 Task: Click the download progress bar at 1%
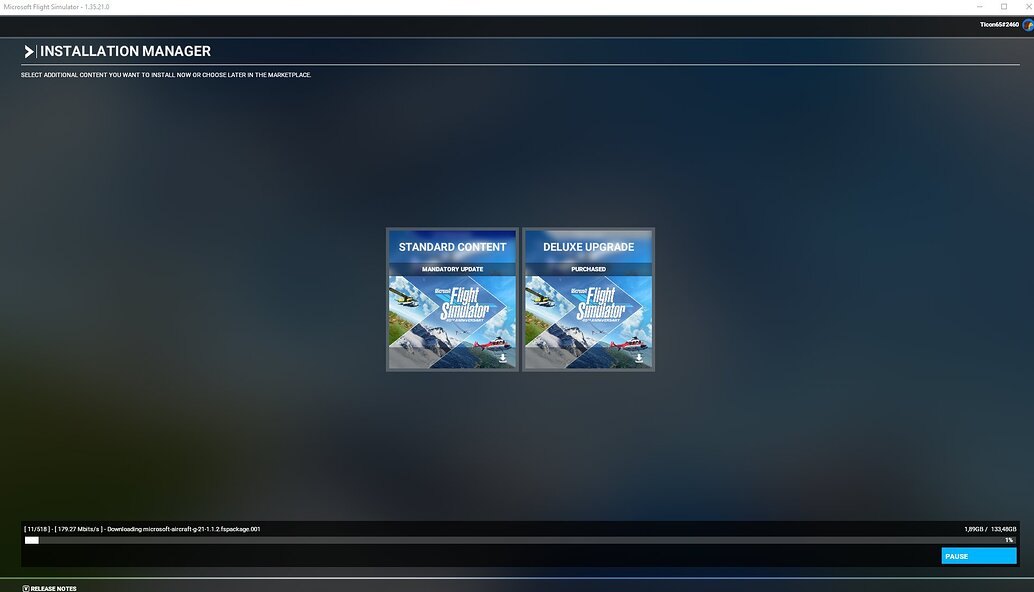click(x=517, y=540)
